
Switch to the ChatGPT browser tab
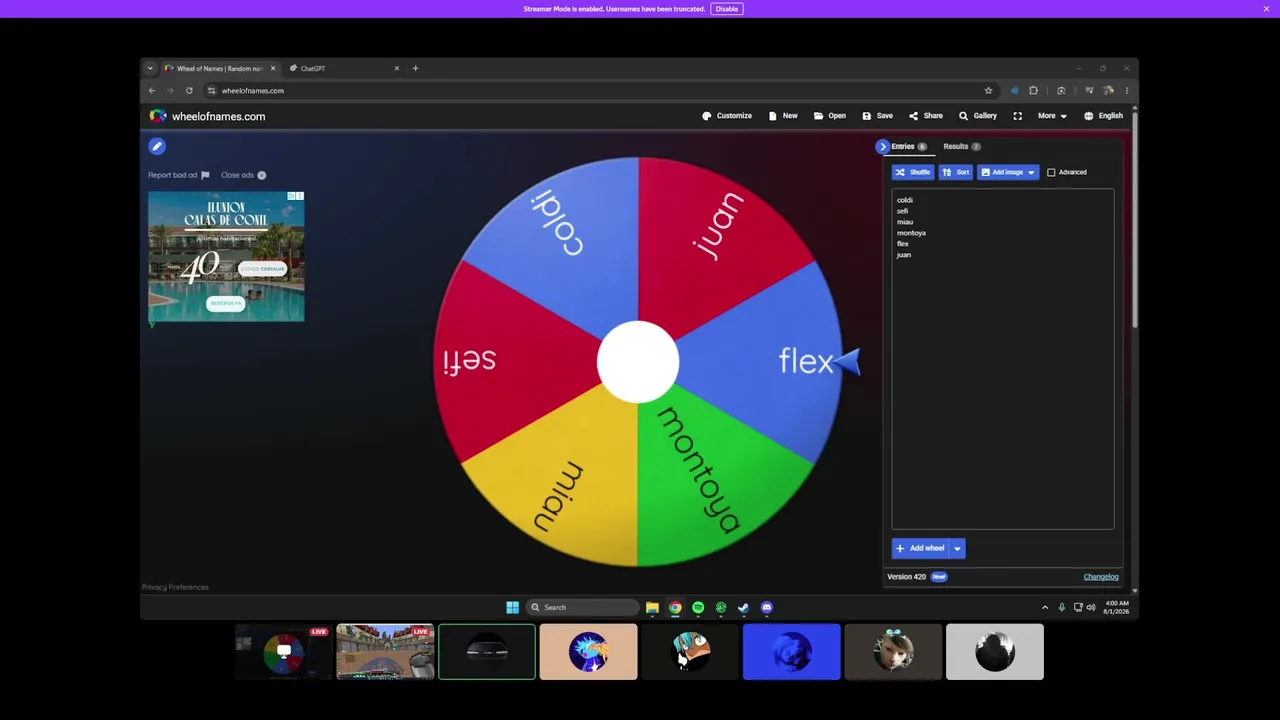tap(344, 68)
